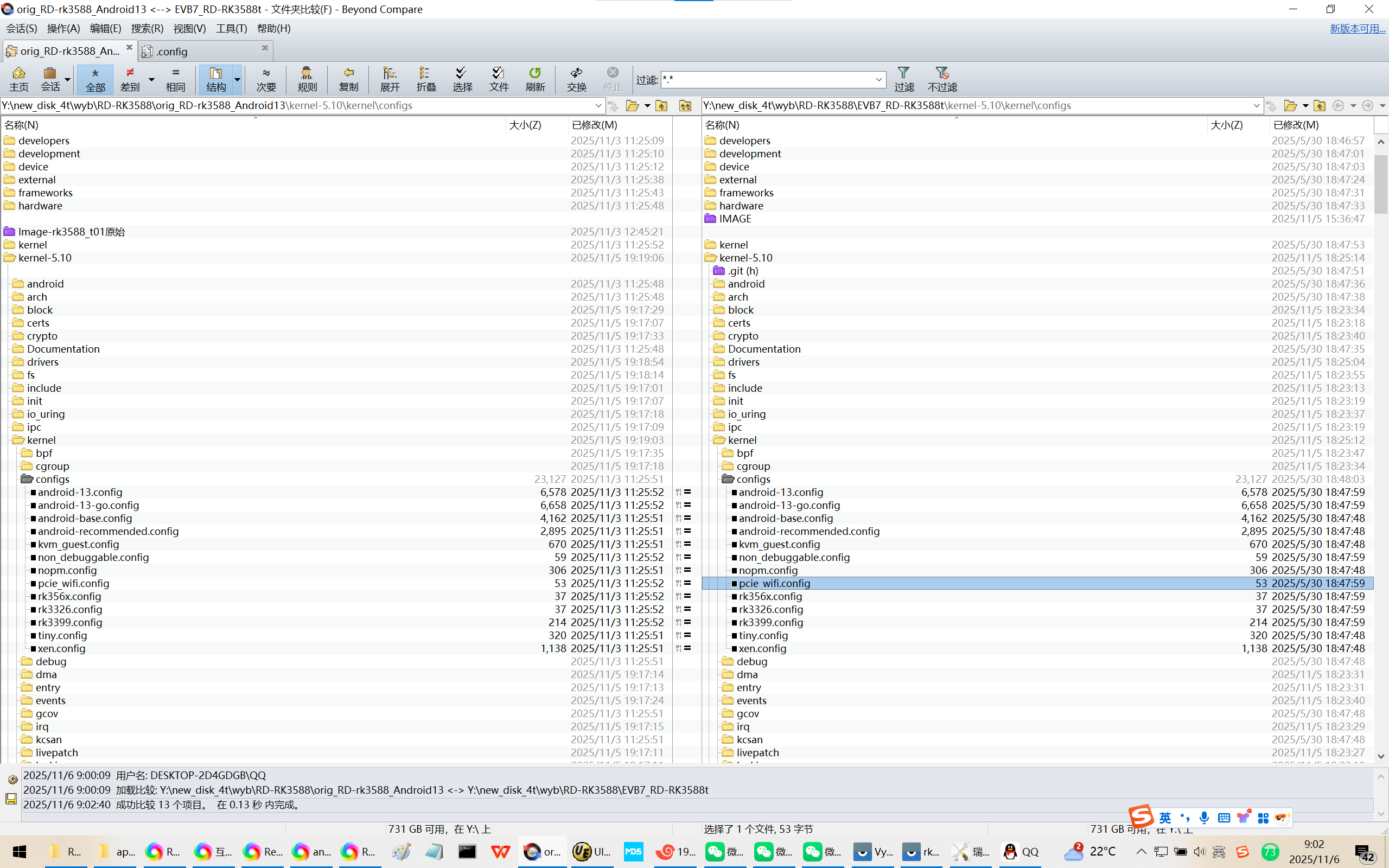Switch to the .config tab
The width and height of the screenshot is (1389, 868).
point(172,51)
